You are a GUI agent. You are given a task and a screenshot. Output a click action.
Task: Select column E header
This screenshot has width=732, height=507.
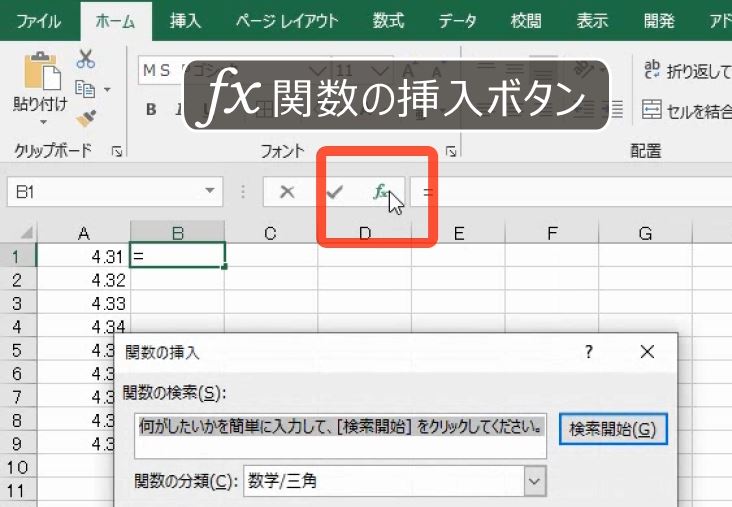pyautogui.click(x=458, y=232)
